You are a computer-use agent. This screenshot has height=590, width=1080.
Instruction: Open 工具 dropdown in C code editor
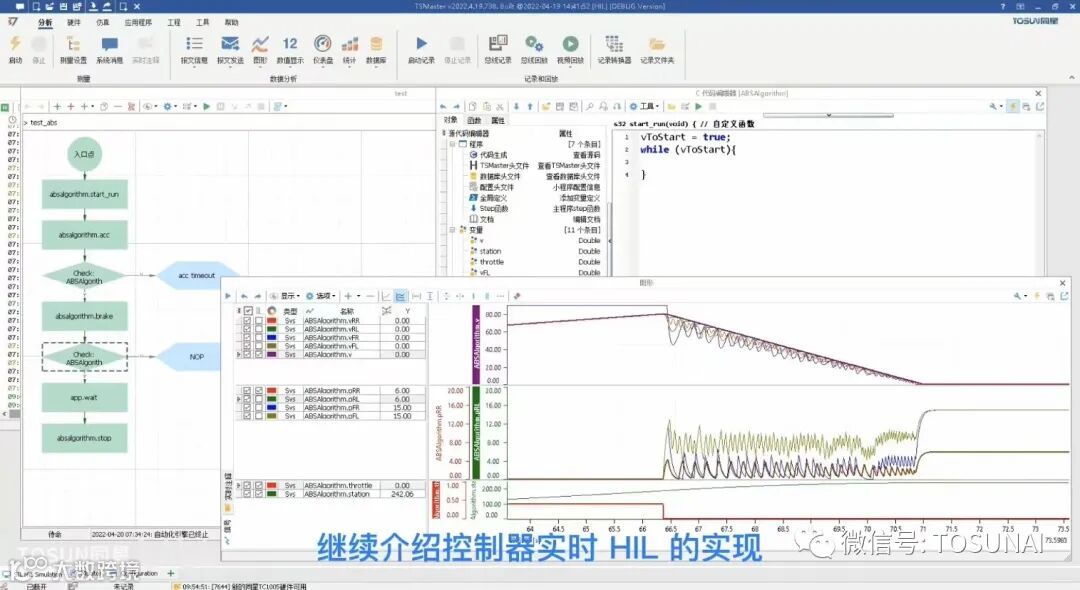pyautogui.click(x=645, y=107)
